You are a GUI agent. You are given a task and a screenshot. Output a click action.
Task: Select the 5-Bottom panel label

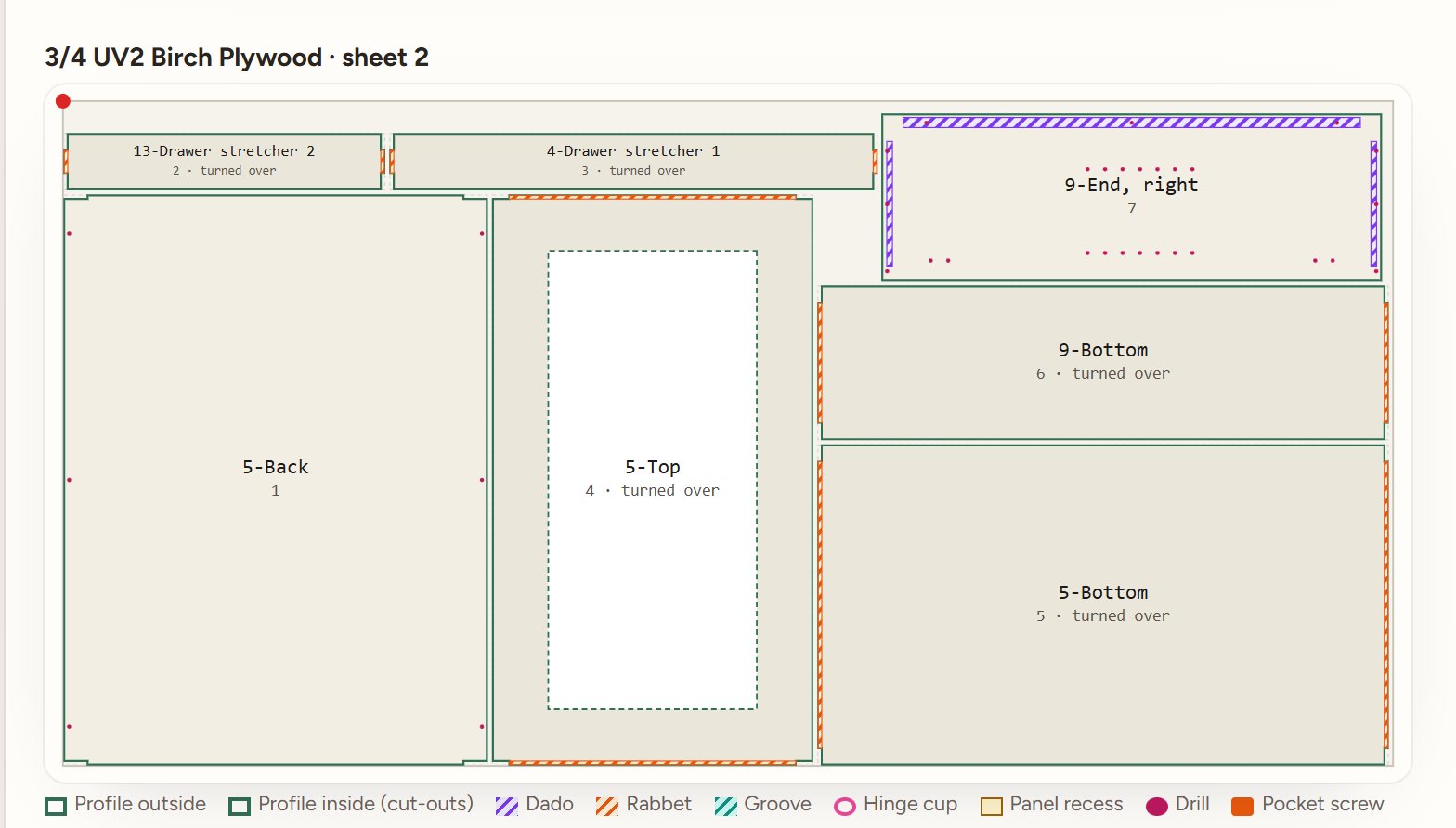point(1103,592)
